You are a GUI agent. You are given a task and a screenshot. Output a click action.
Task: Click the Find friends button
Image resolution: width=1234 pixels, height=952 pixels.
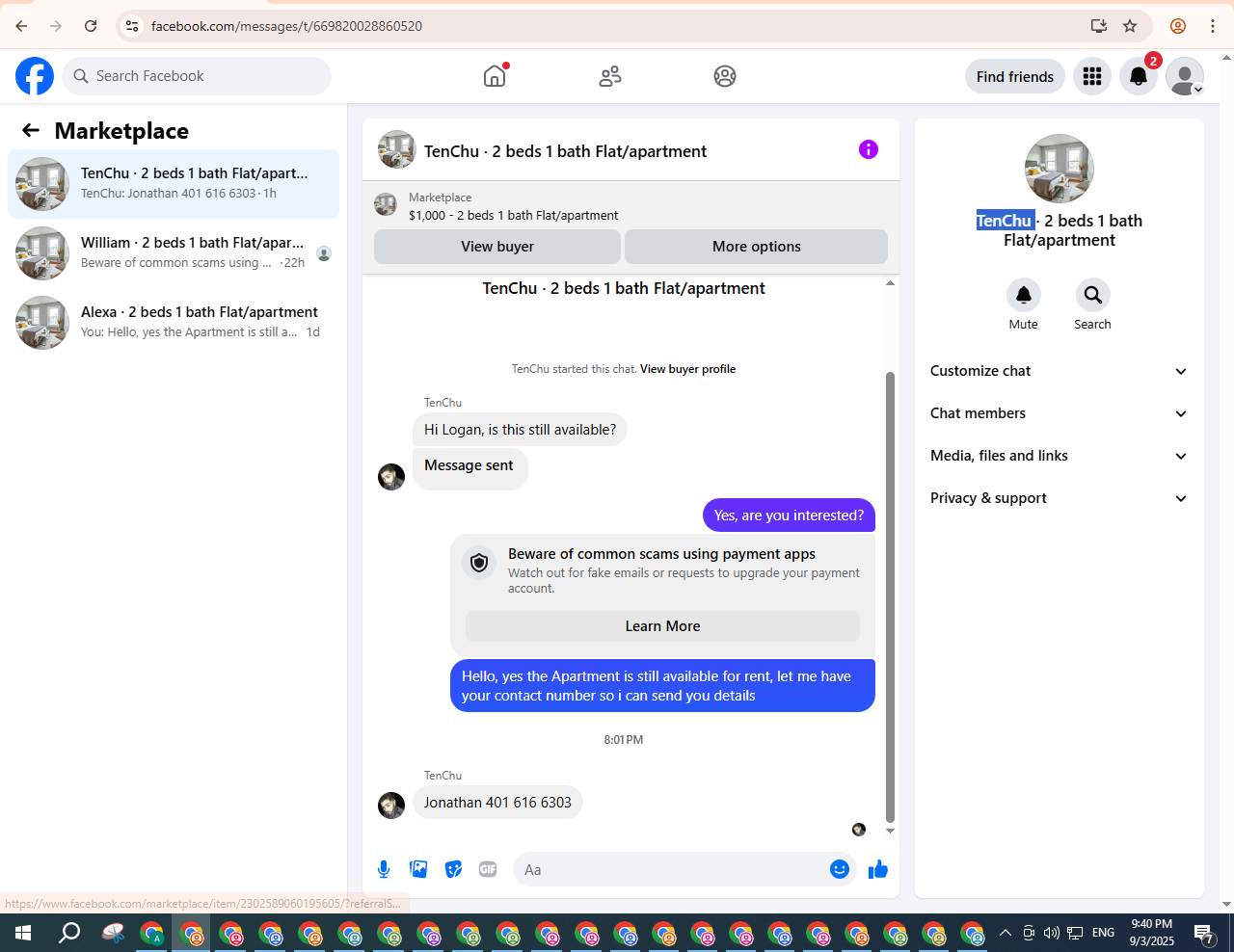coord(1015,76)
